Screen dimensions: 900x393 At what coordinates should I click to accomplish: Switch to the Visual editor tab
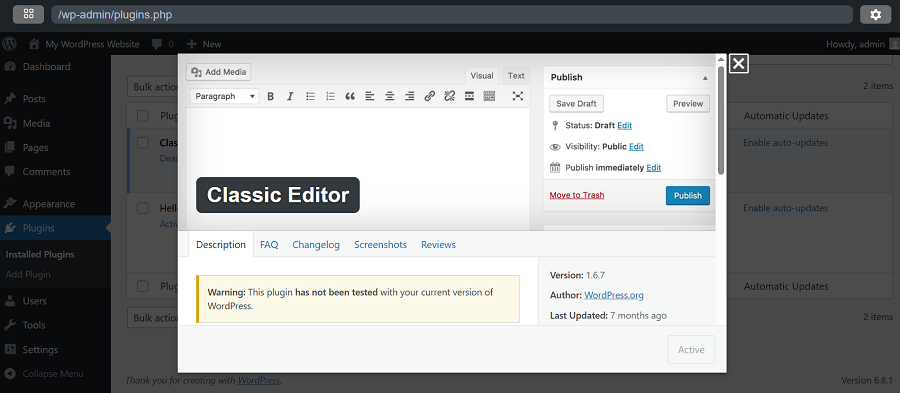pyautogui.click(x=482, y=76)
